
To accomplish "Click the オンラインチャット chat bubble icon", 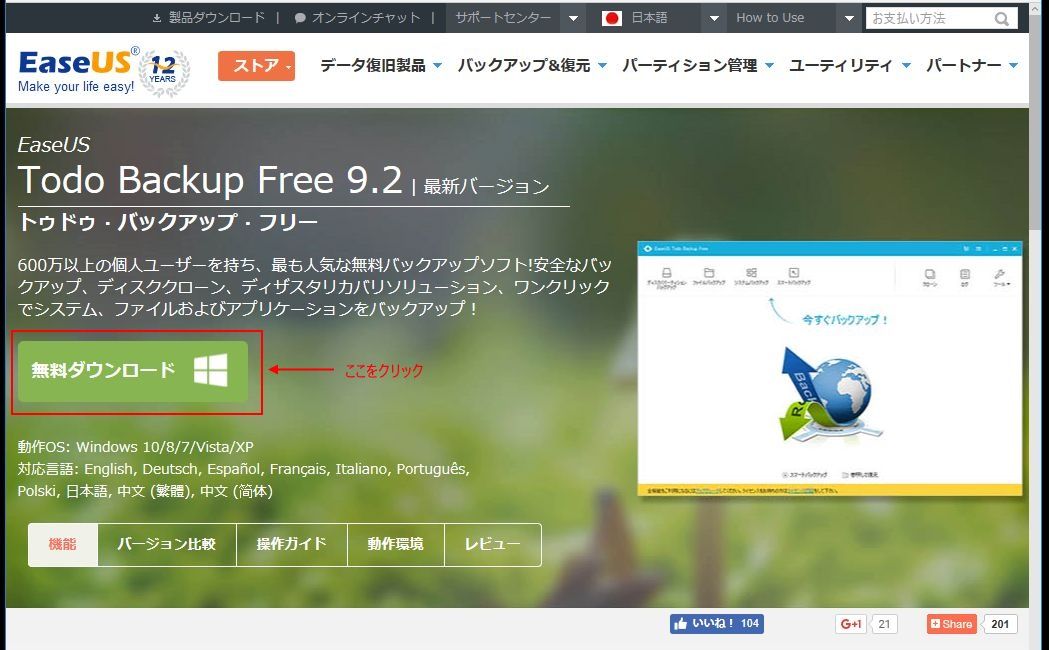I will (300, 18).
